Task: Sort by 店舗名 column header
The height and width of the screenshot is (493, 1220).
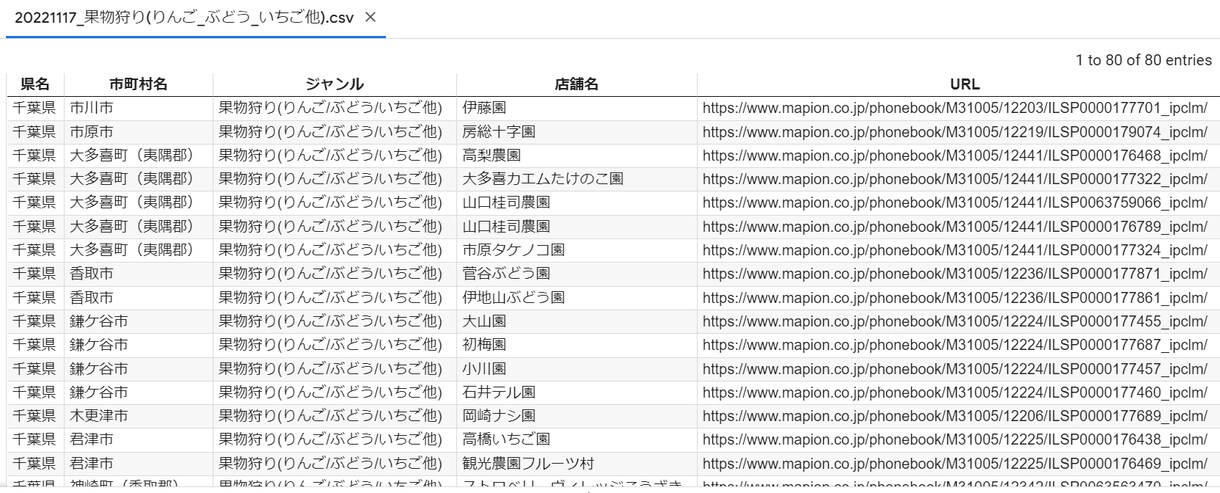Action: coord(576,84)
